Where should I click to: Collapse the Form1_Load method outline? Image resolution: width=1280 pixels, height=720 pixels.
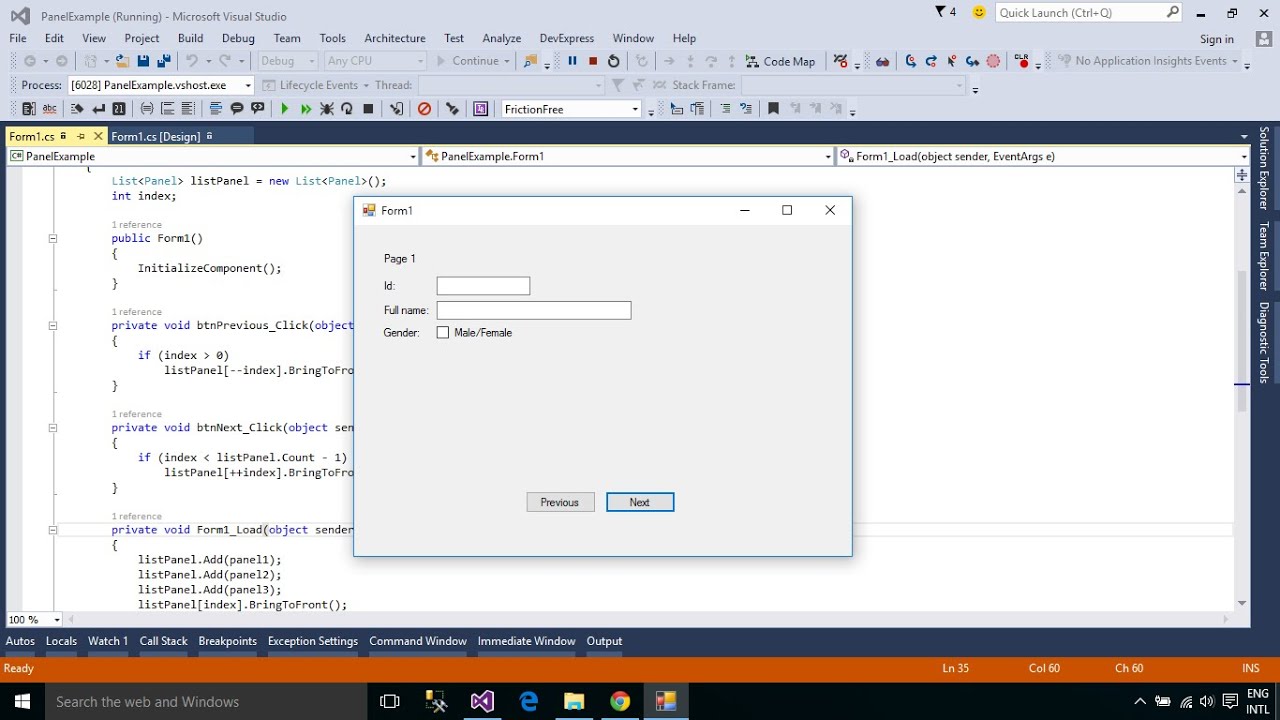53,530
